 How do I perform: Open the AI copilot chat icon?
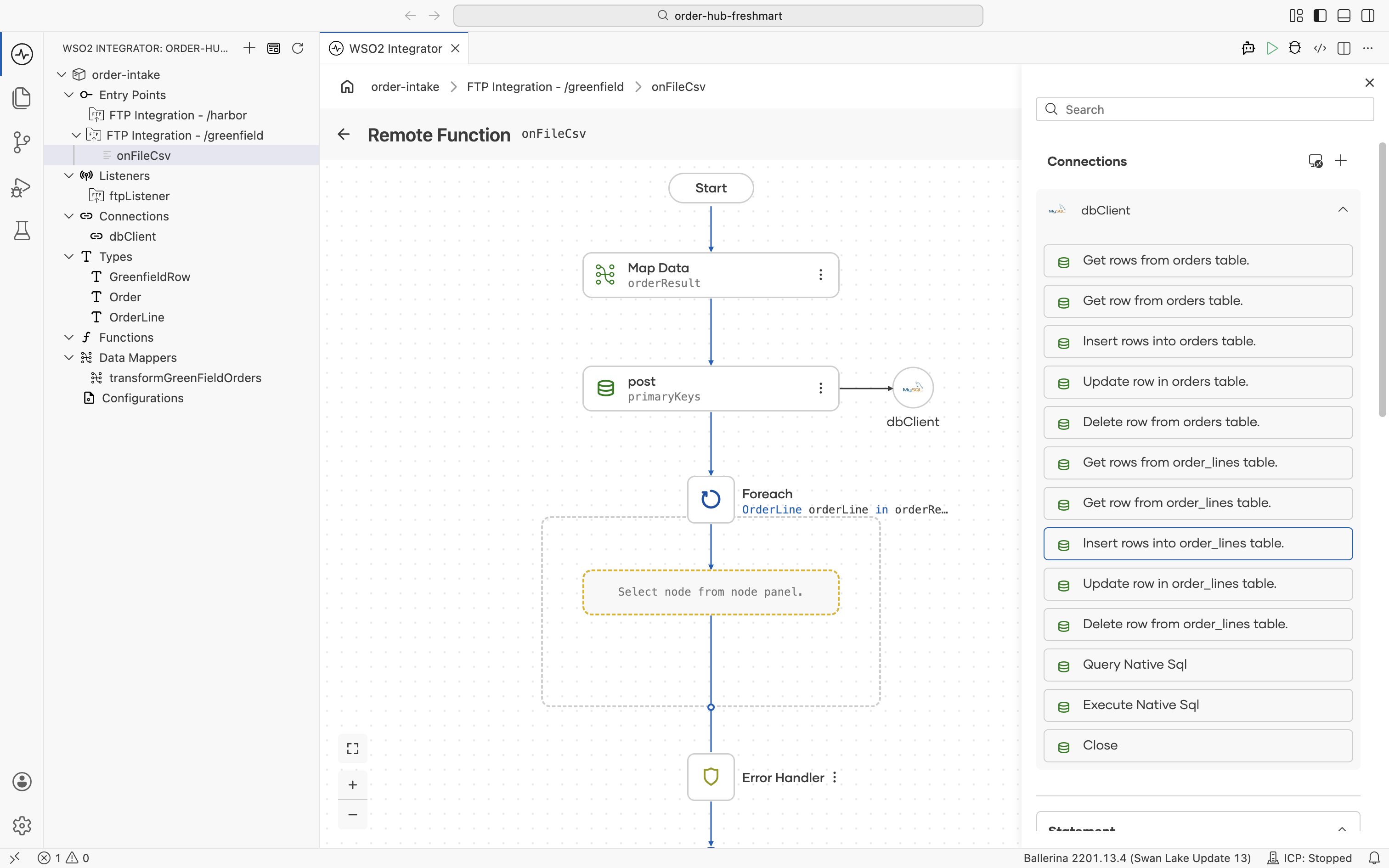1248,48
